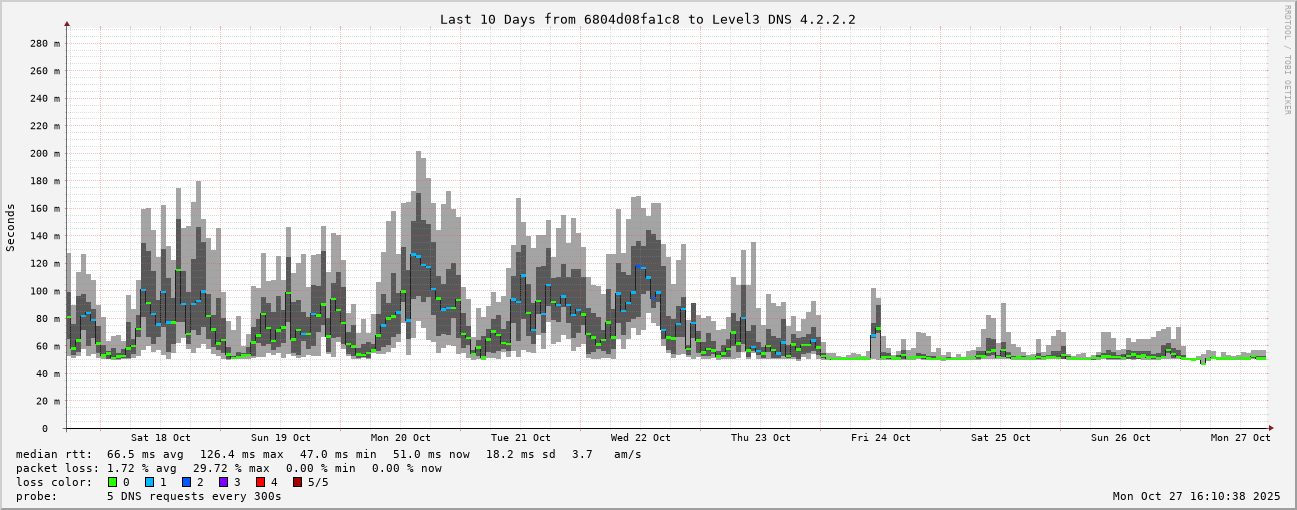Click the dark red 5/5 loss swatch

pyautogui.click(x=297, y=482)
